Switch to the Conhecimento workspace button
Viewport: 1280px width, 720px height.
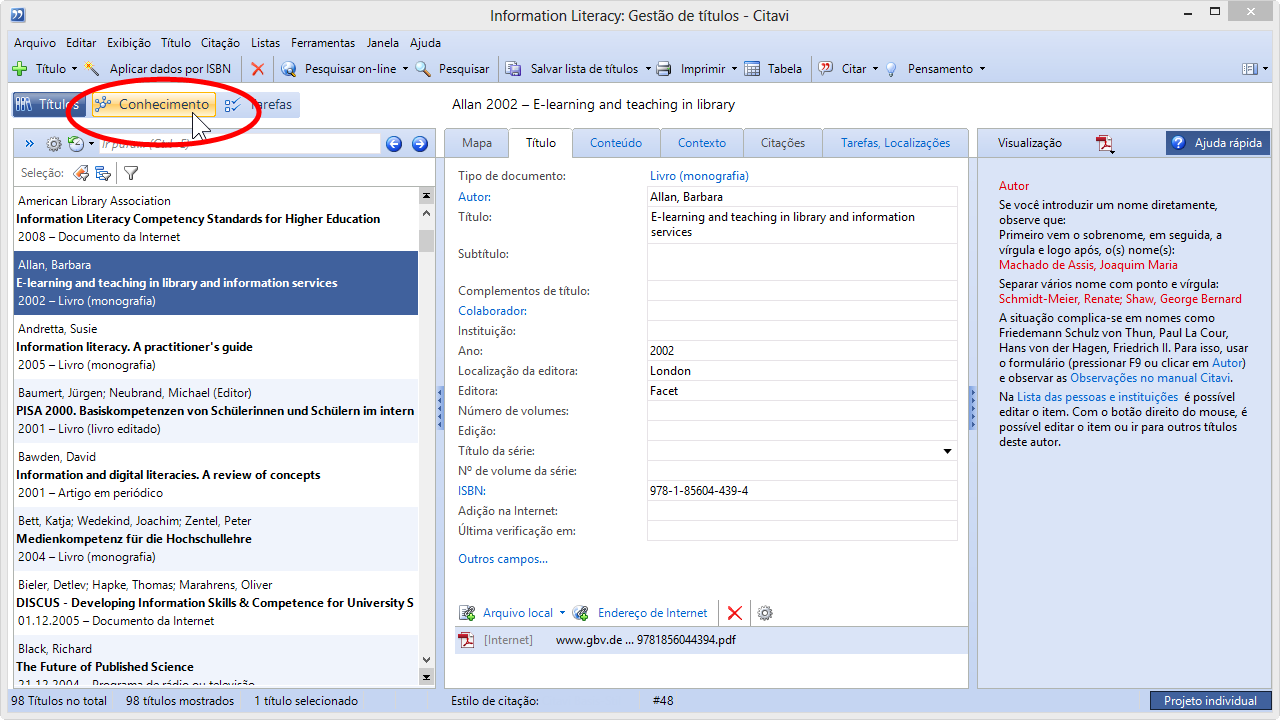pyautogui.click(x=152, y=104)
